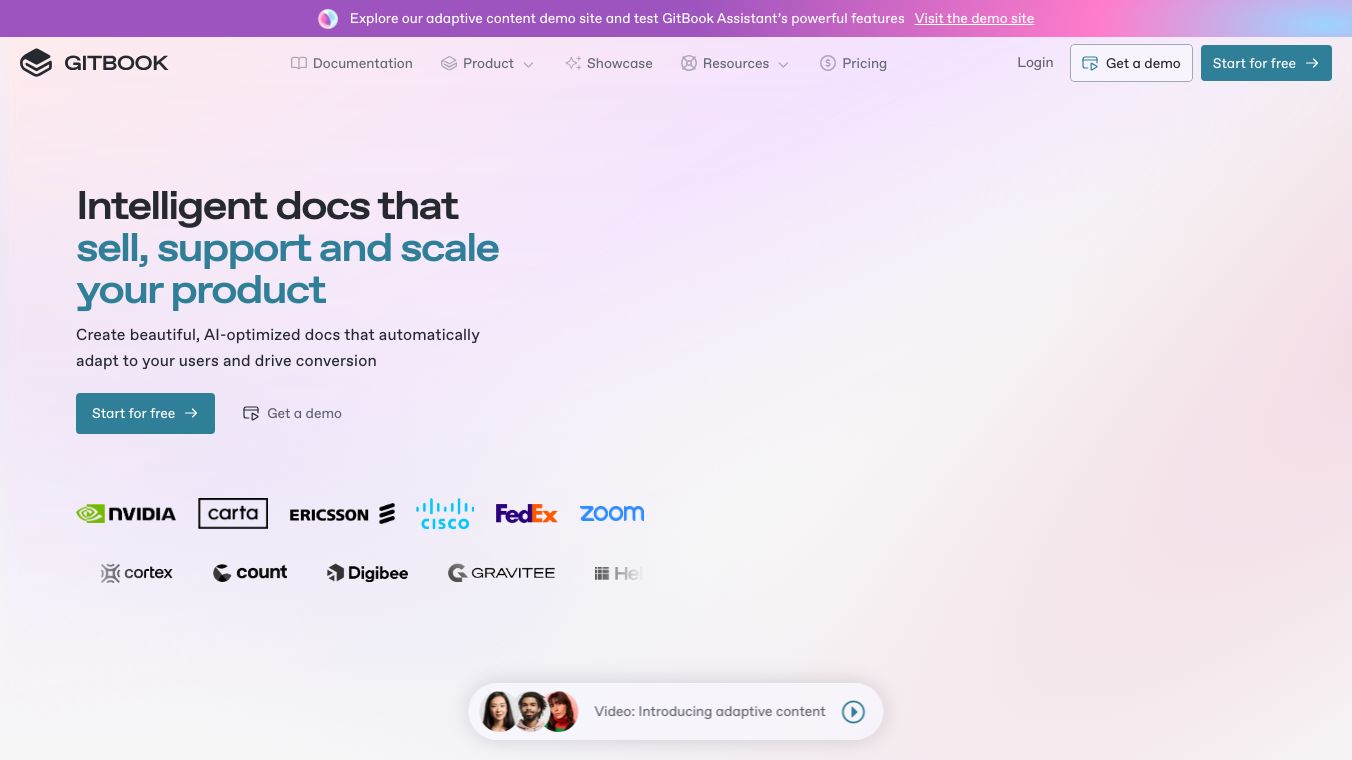The height and width of the screenshot is (760, 1352).
Task: Open the Documentation nav item
Action: (352, 63)
